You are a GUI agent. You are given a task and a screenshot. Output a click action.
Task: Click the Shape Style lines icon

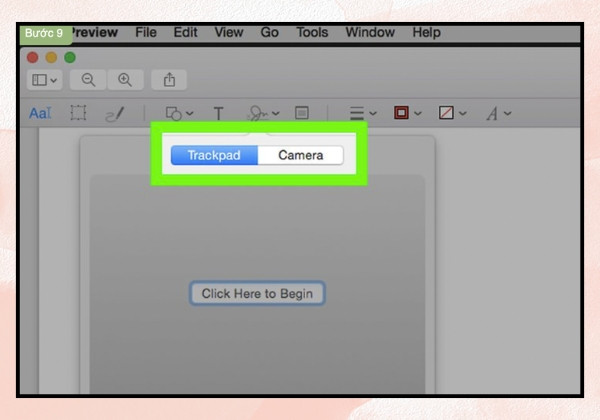tap(357, 113)
